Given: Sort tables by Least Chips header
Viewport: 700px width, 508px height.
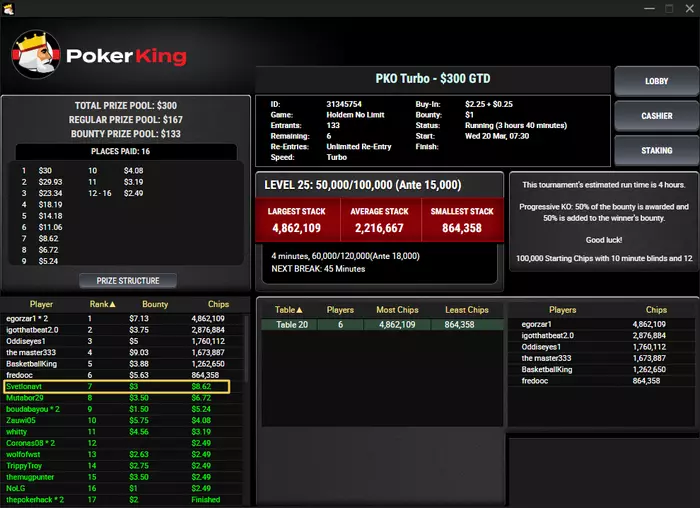Looking at the screenshot, I should (467, 310).
